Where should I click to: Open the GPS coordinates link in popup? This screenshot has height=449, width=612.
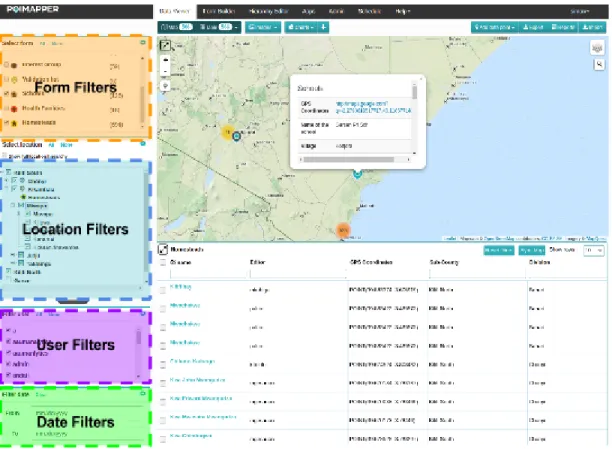click(373, 107)
